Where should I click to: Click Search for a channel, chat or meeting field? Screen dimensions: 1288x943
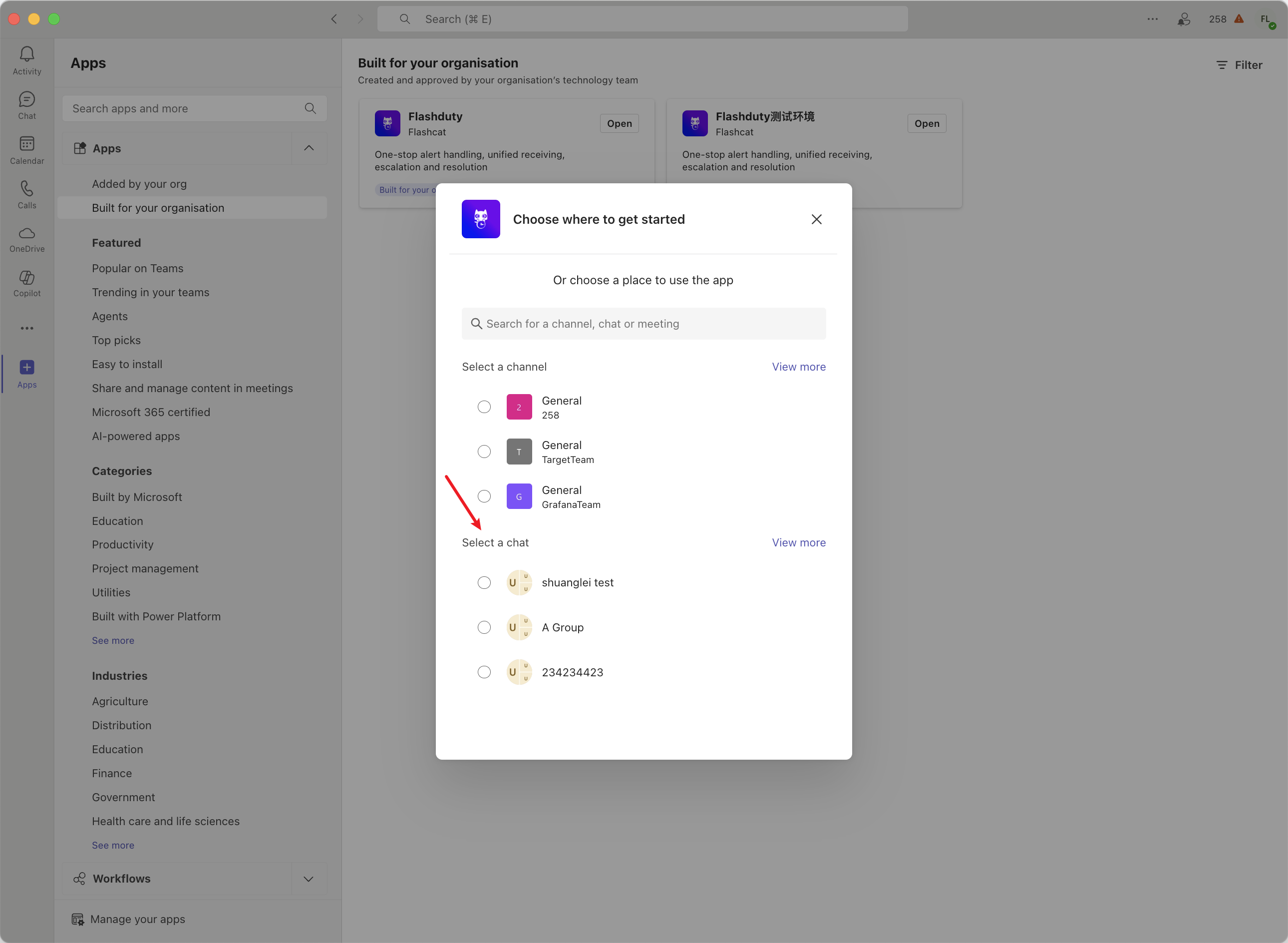point(644,324)
